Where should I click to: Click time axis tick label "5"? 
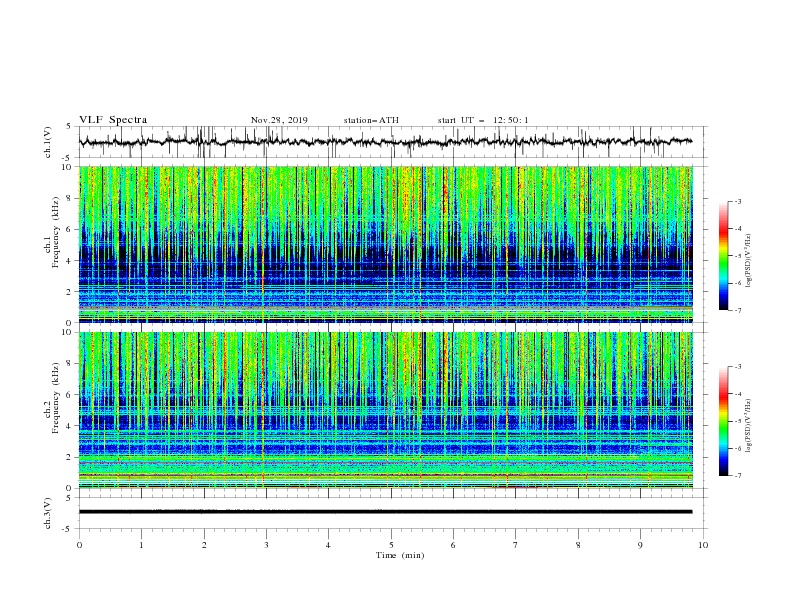coord(391,545)
